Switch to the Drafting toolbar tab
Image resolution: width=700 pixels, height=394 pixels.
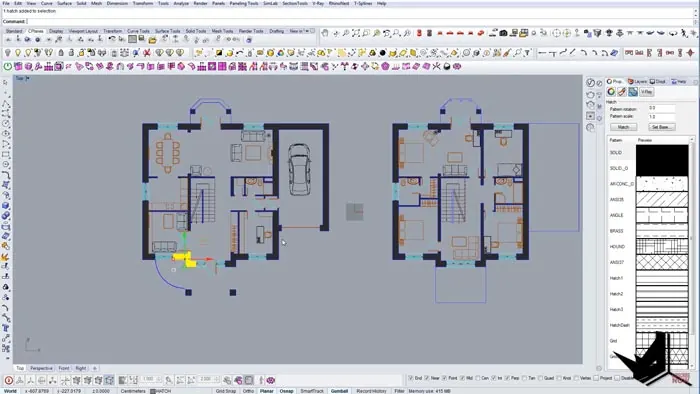[x=276, y=31]
